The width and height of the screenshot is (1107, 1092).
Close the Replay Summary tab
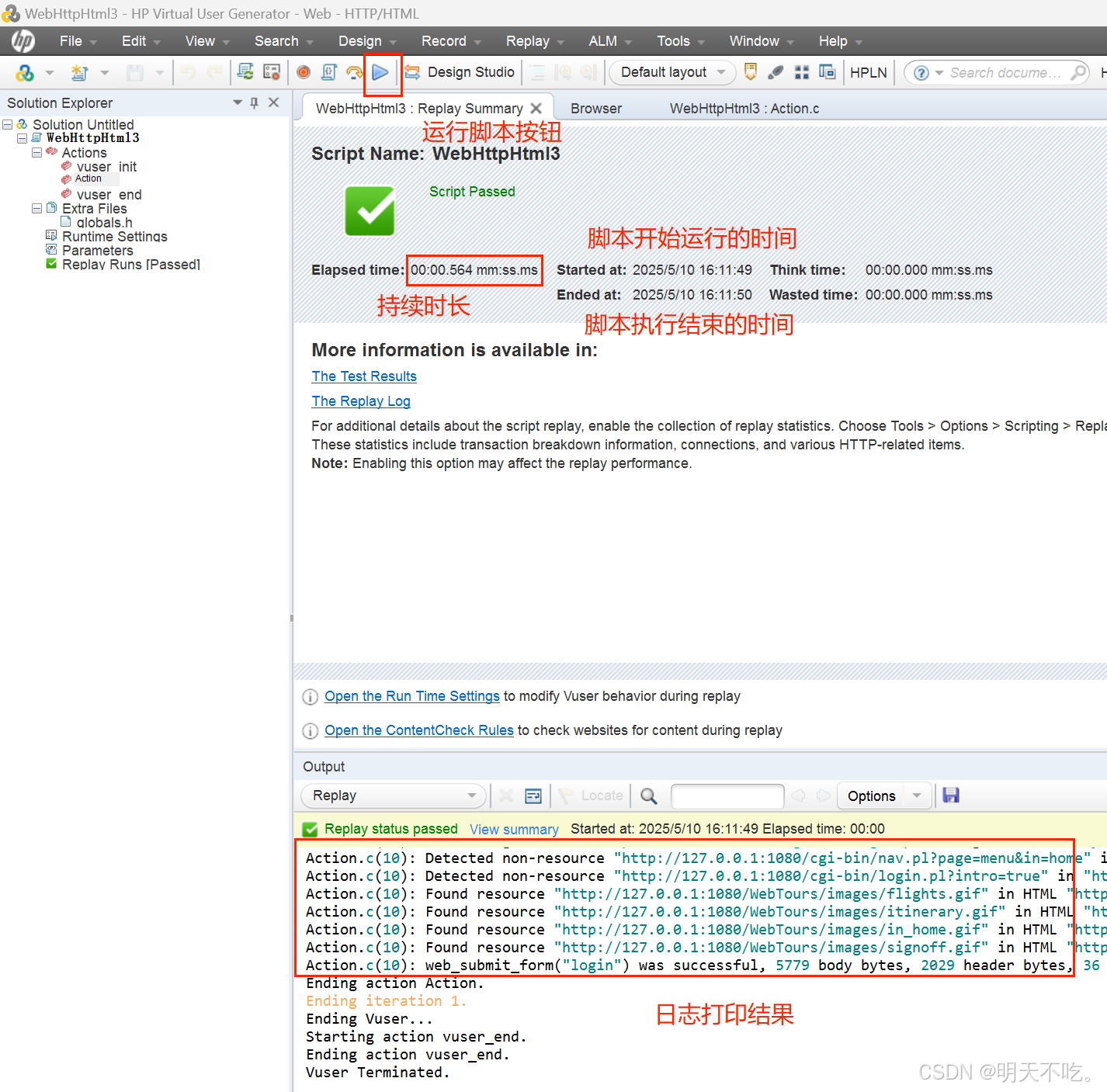pyautogui.click(x=536, y=109)
